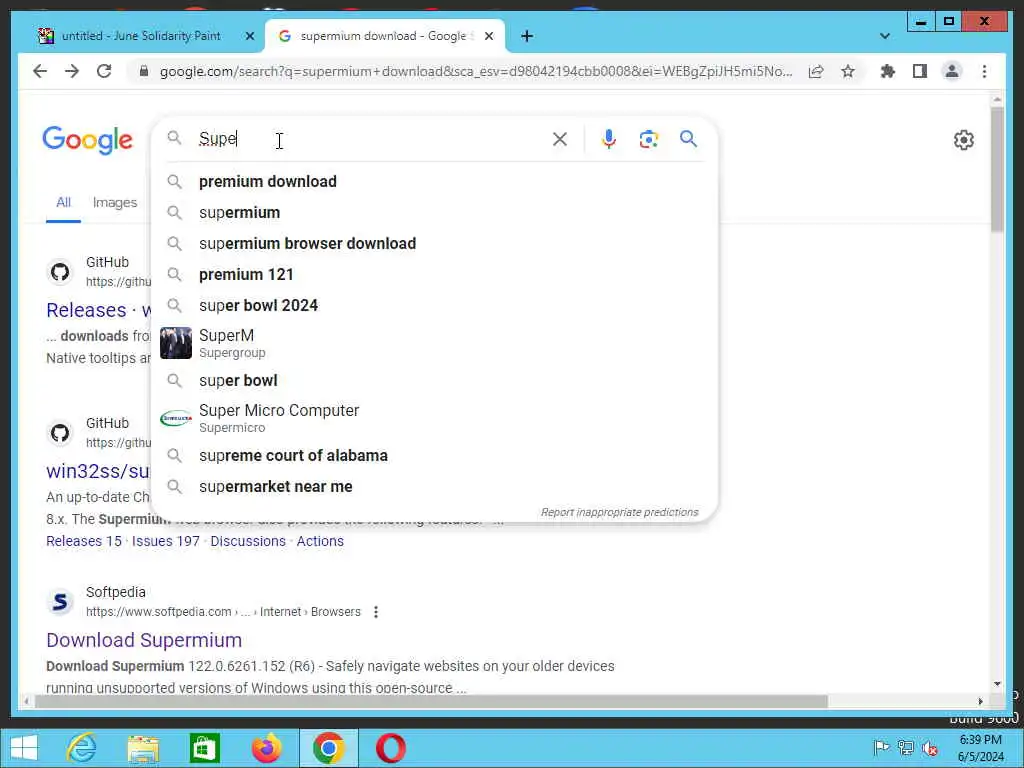Screen dimensions: 1024x768
Task: Choose suggestion 'supreme court of alabama'
Action: pos(434,455)
